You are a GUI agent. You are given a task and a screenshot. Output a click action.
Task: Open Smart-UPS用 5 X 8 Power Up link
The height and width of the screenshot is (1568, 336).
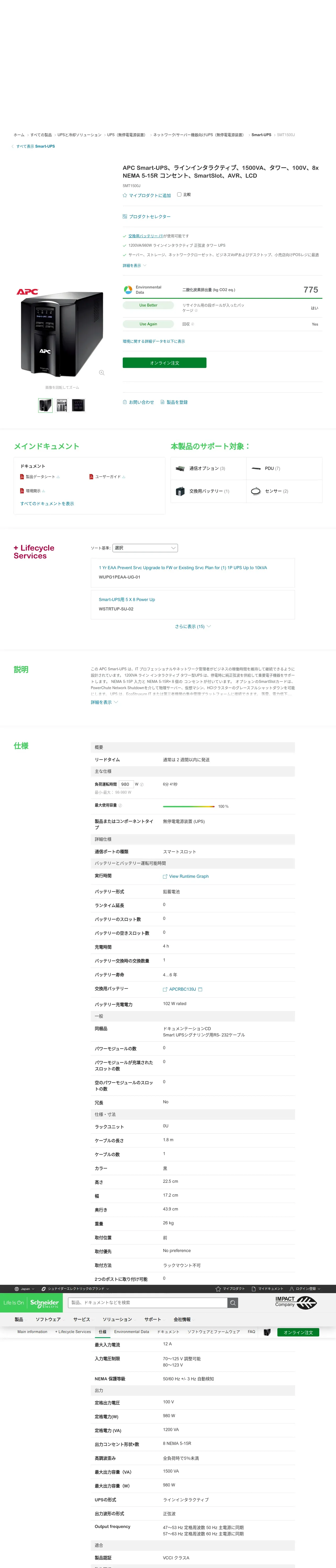[x=127, y=599]
